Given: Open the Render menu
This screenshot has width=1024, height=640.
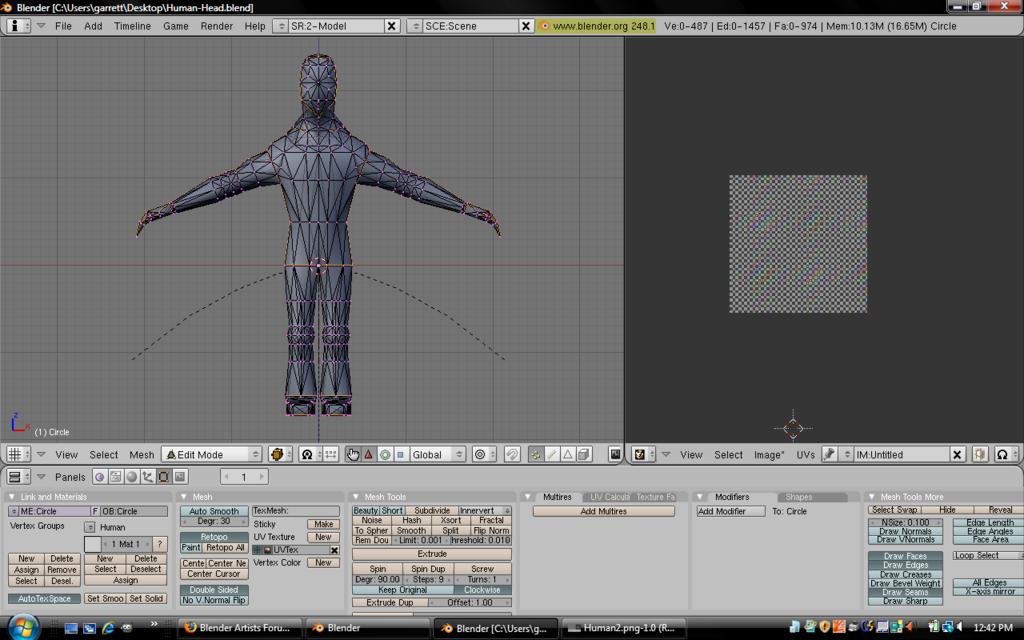Looking at the screenshot, I should (217, 26).
